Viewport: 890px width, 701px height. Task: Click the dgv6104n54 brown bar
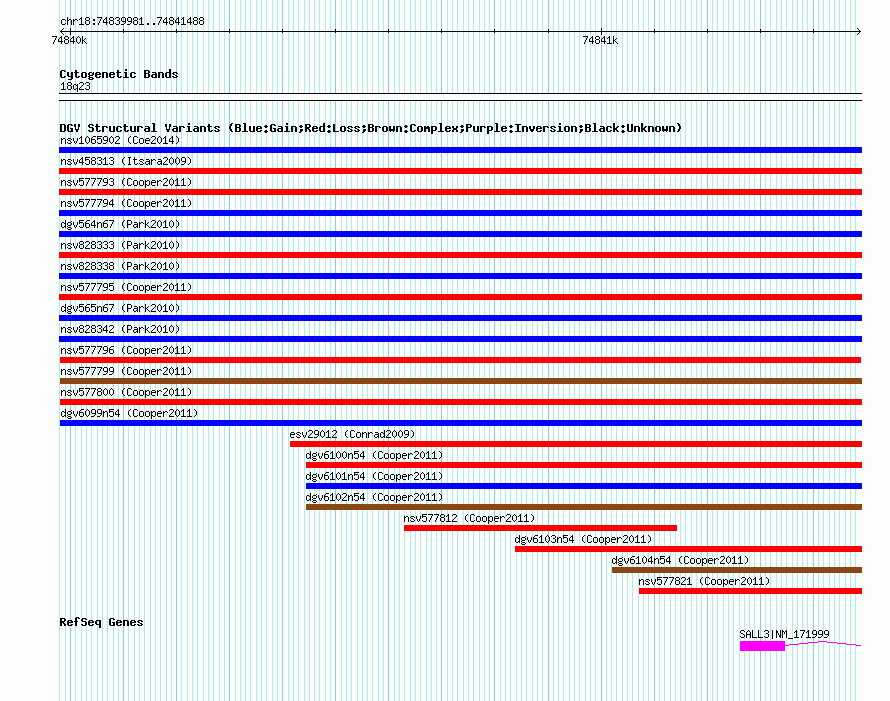[x=737, y=570]
